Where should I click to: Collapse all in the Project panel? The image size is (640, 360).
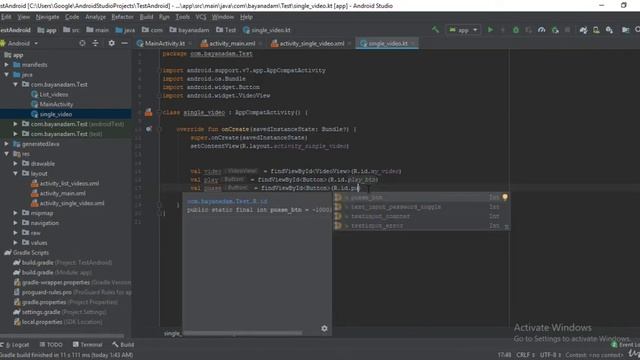(96, 43)
